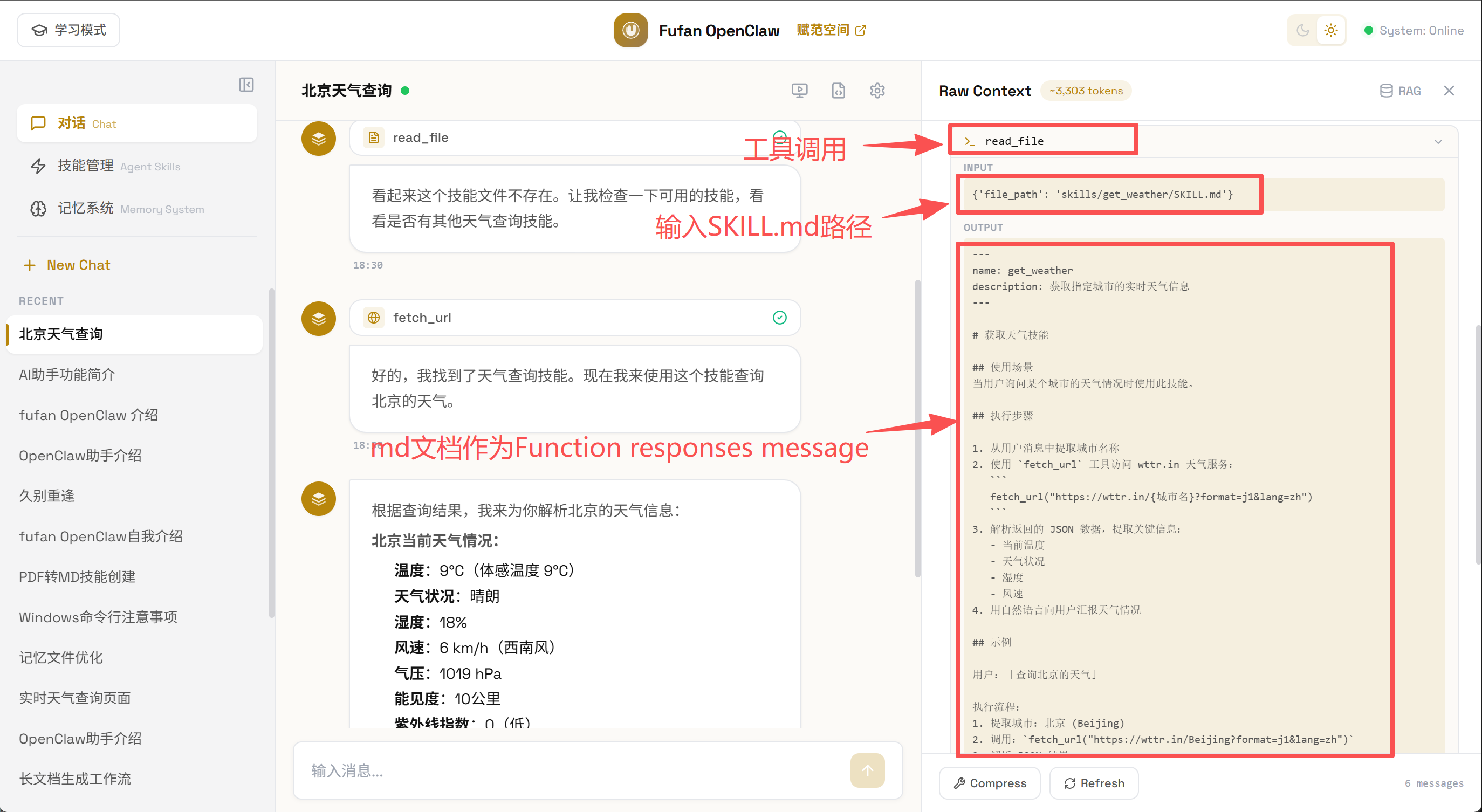Collapse the read_file entry chevron in Raw Context
This screenshot has width=1482, height=812.
(1438, 141)
